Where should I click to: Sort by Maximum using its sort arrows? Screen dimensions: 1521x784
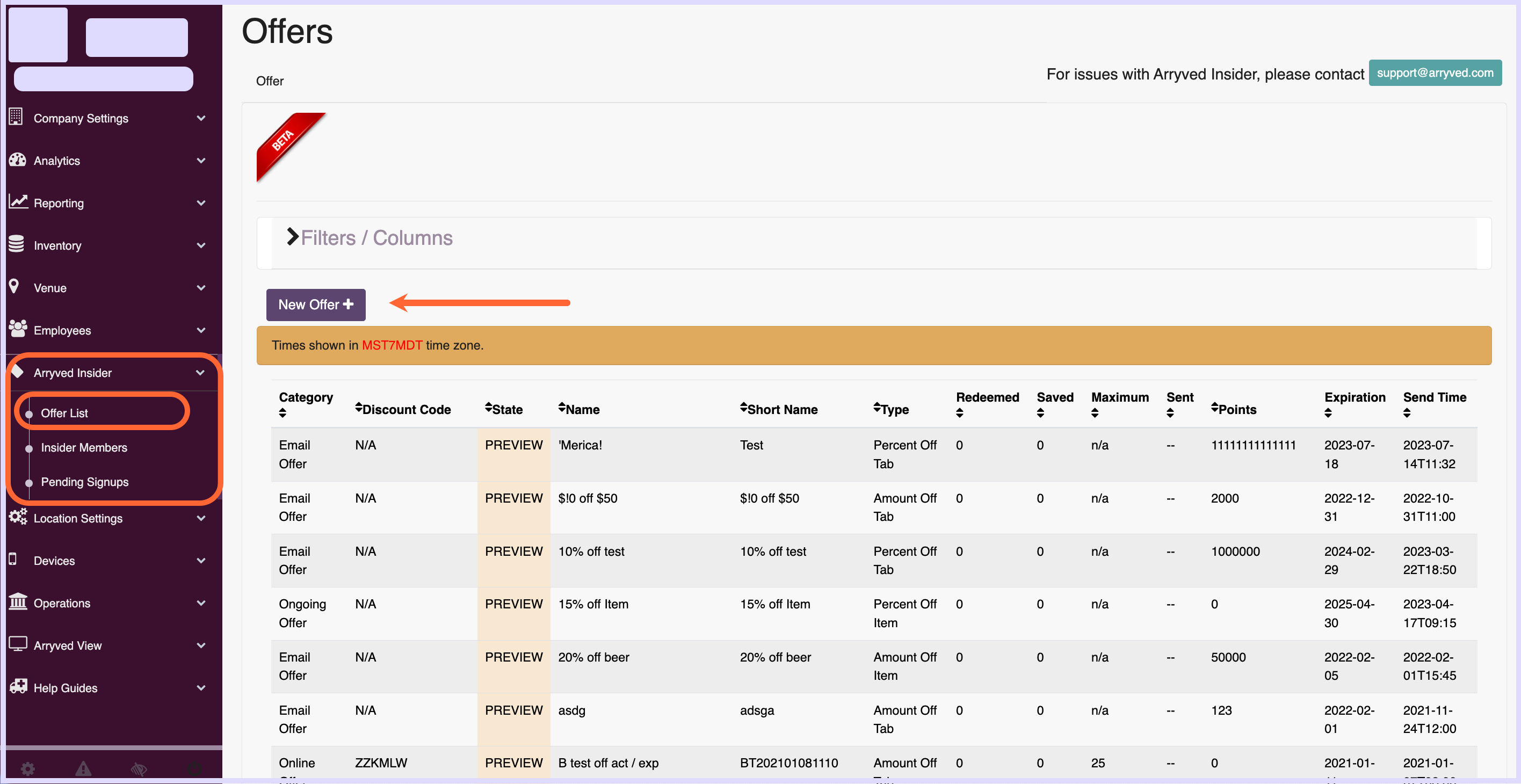1095,413
